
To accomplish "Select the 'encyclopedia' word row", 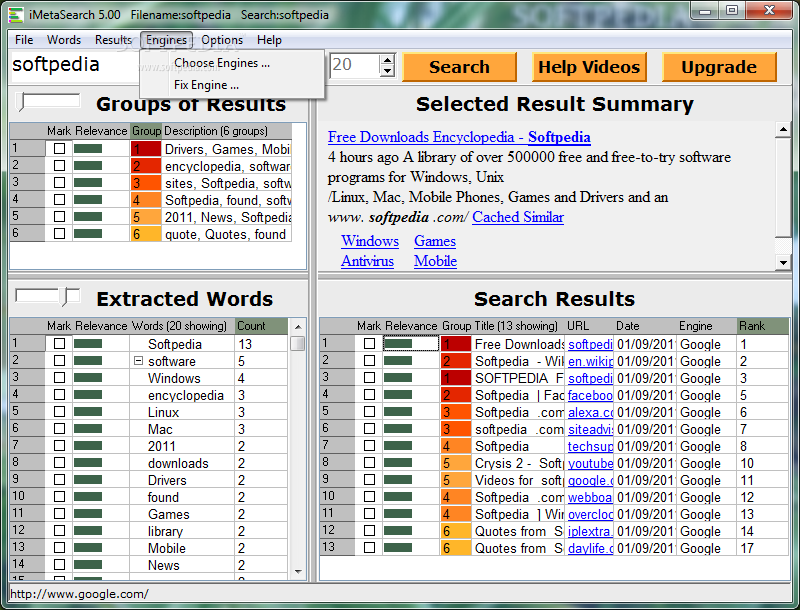I will click(x=186, y=395).
